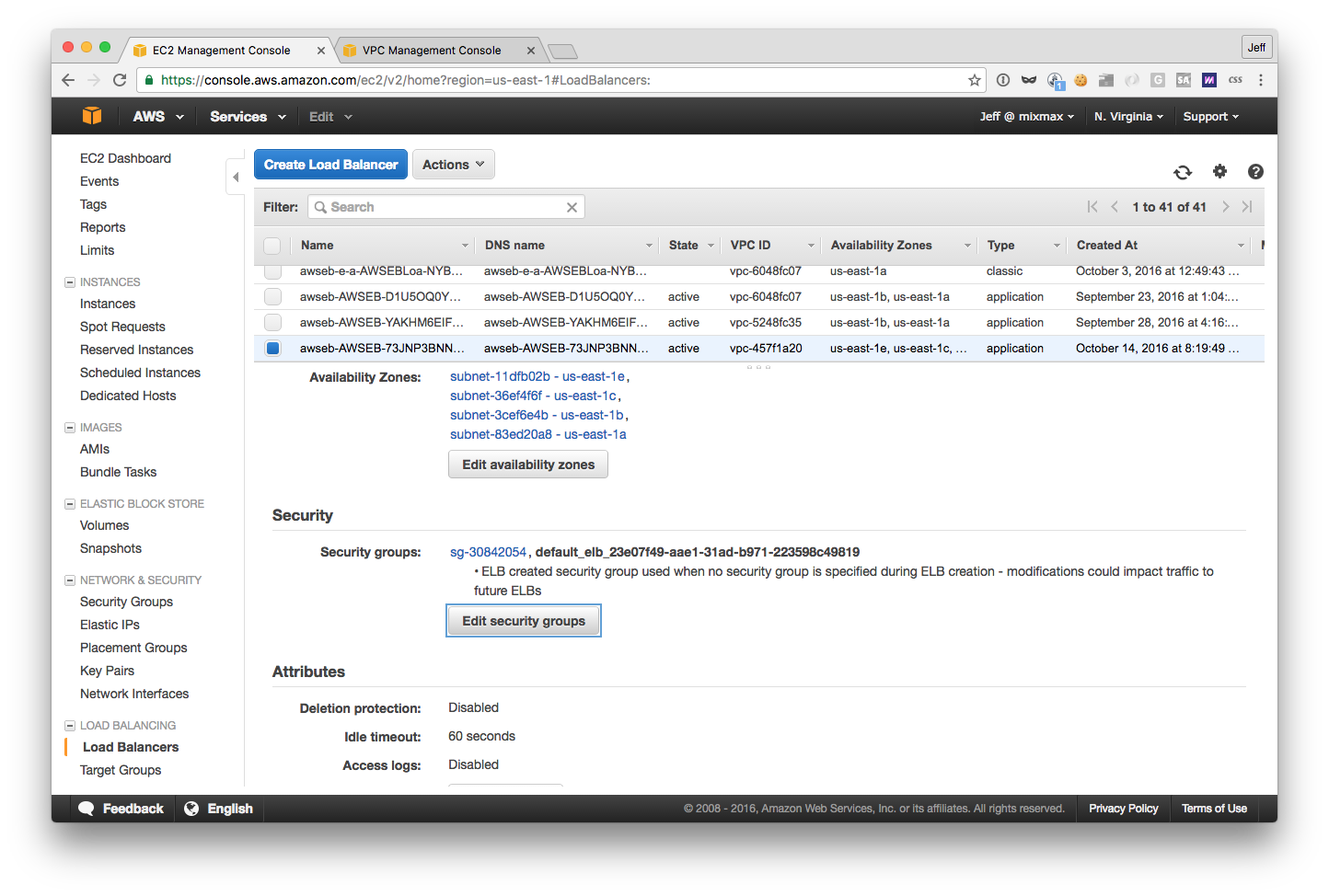
Task: Click the G extension icon
Action: click(1158, 80)
